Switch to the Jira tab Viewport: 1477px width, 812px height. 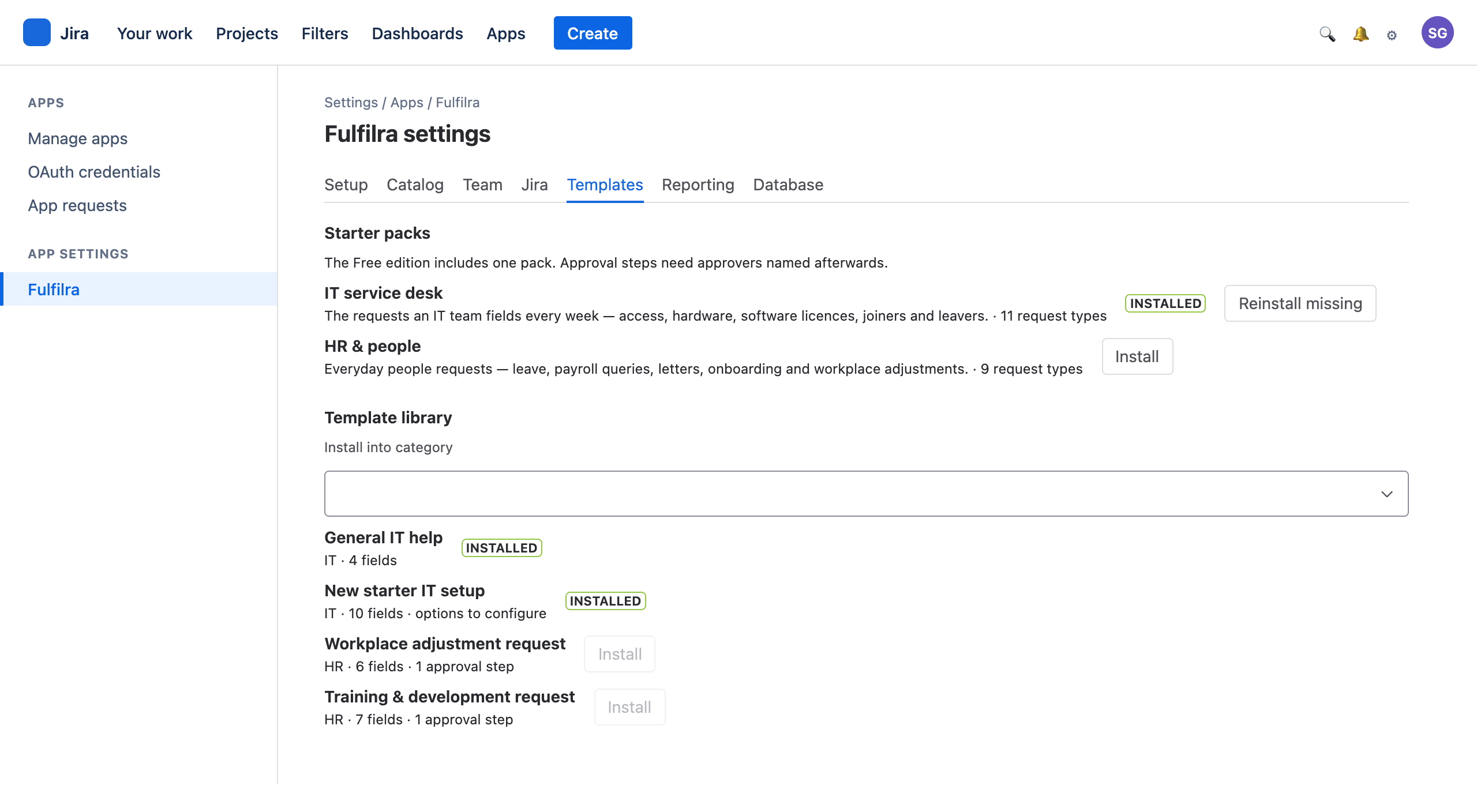pos(534,185)
